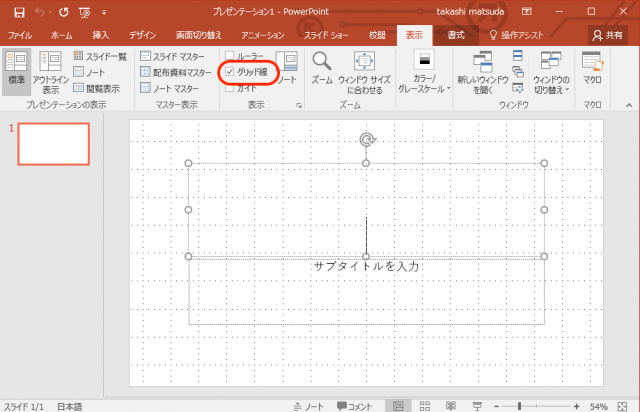Switch to slide sorter view in status bar

(425, 405)
